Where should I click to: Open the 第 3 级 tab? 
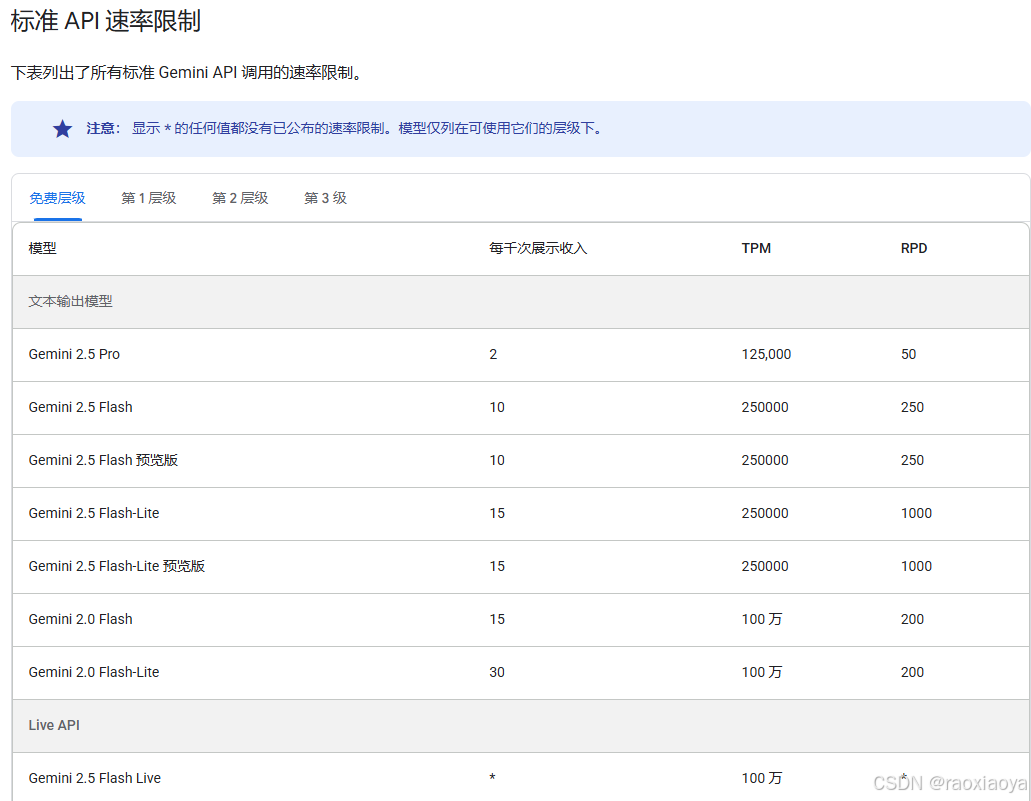click(325, 198)
